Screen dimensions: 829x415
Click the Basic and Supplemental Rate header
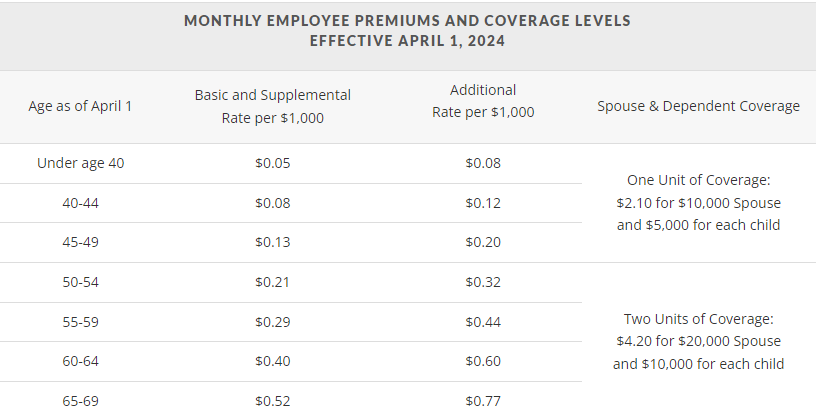[x=273, y=105]
